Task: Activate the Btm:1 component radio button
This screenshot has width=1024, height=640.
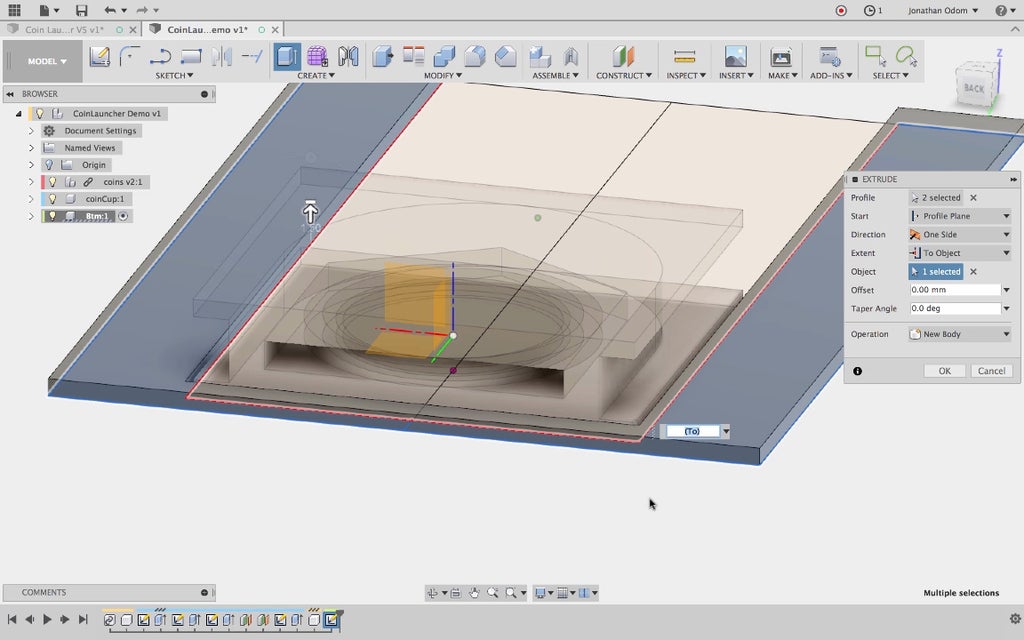Action: [x=123, y=216]
